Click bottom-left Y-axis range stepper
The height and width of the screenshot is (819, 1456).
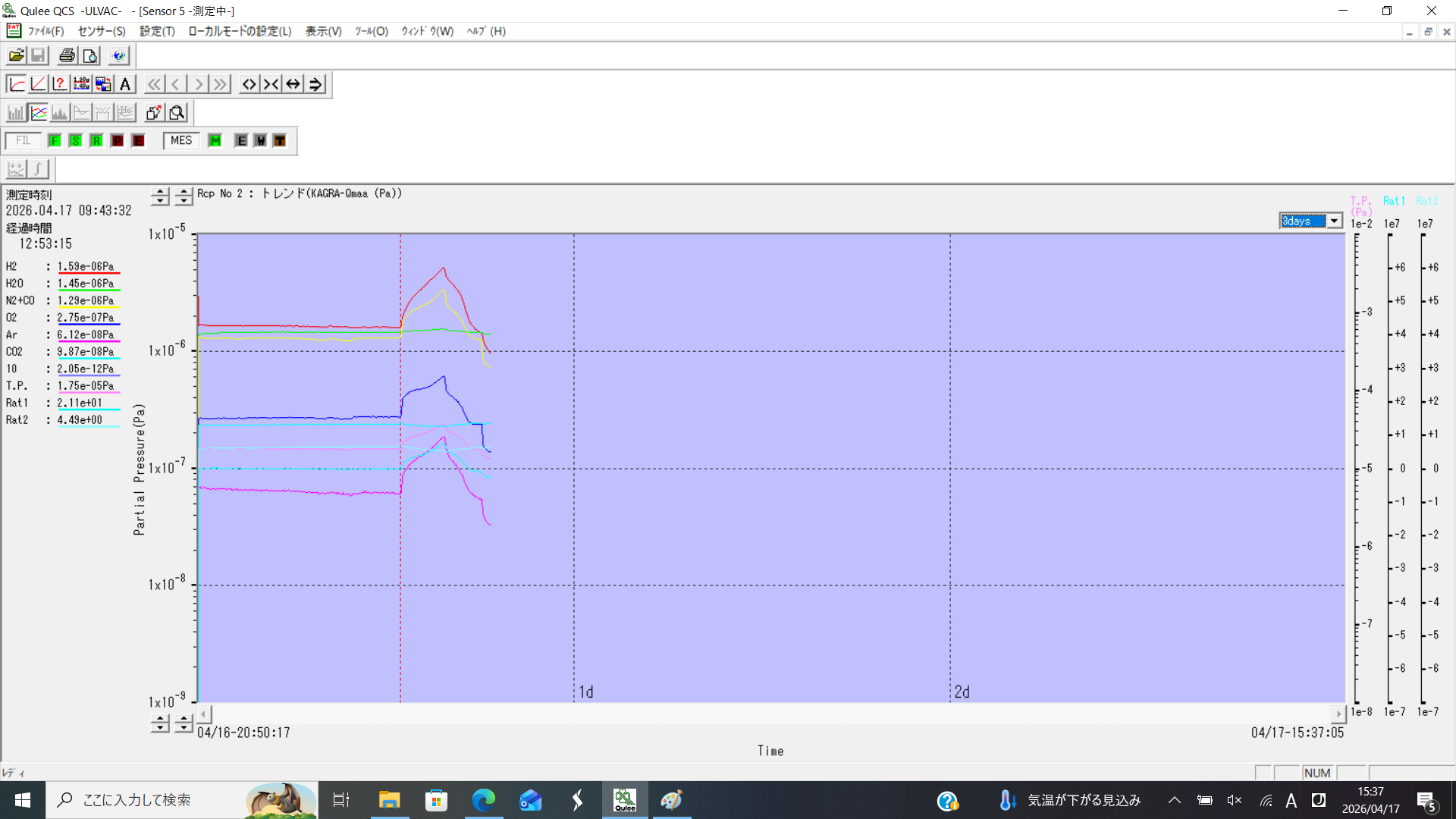click(159, 723)
